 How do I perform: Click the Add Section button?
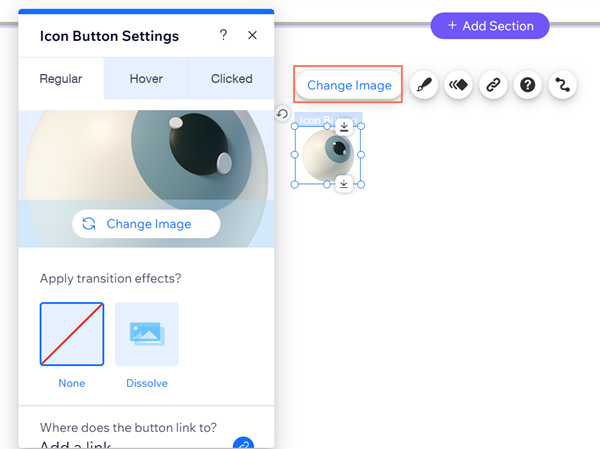490,26
